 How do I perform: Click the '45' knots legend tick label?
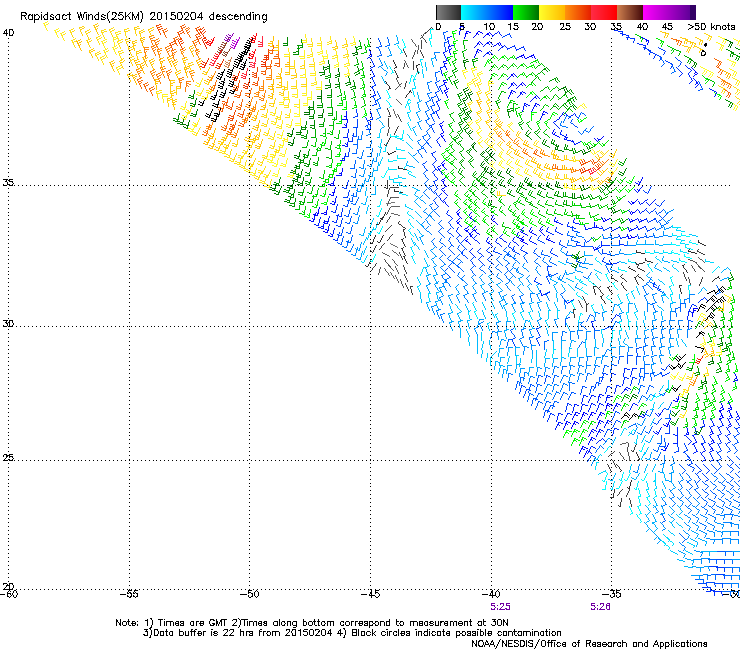point(667,26)
